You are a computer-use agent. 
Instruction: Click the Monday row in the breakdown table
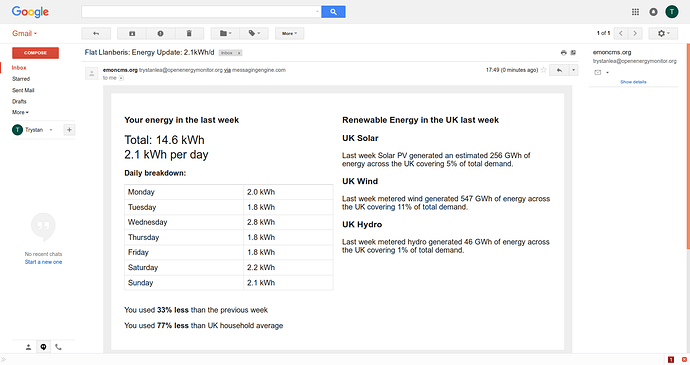point(228,192)
